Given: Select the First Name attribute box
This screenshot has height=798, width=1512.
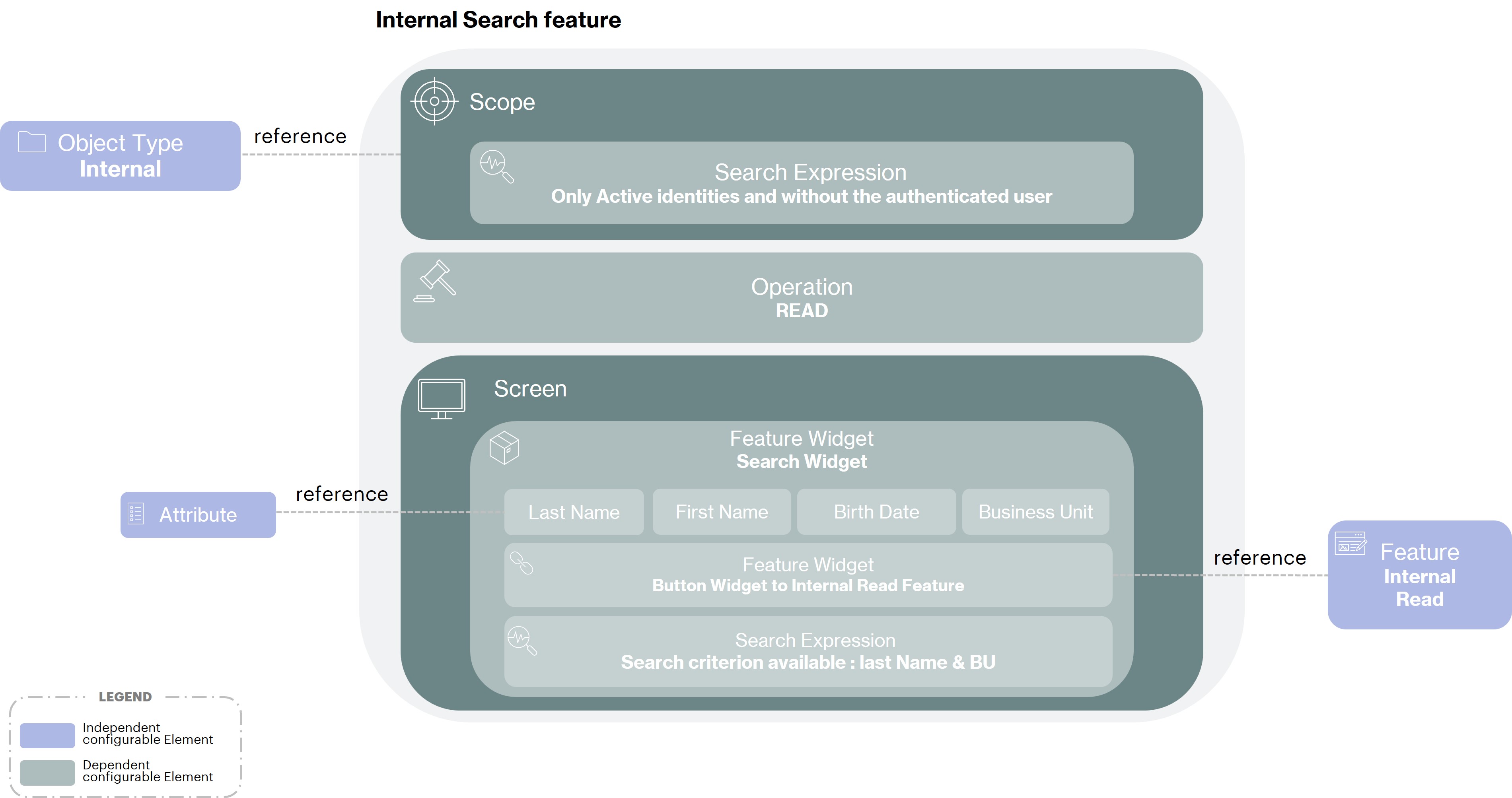Looking at the screenshot, I should 721,512.
